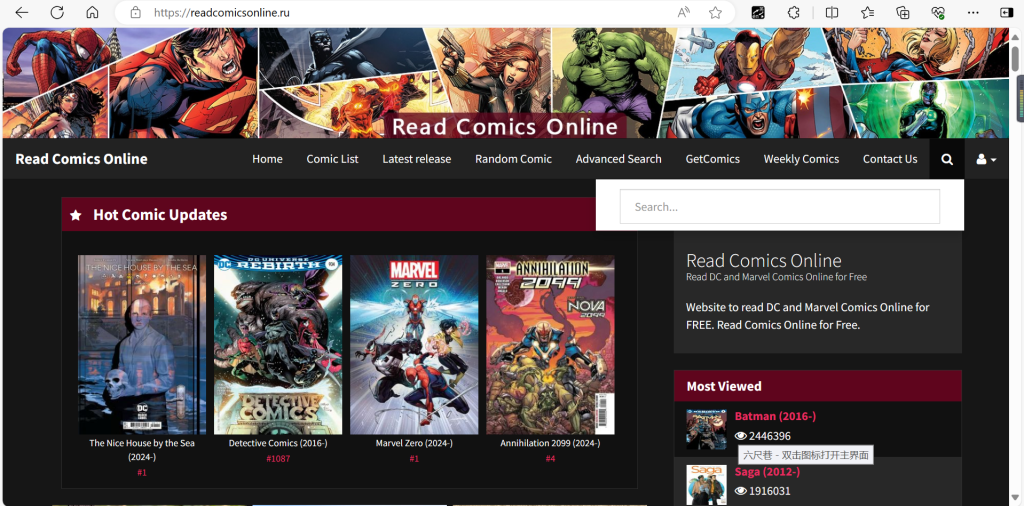This screenshot has width=1024, height=506.
Task: Activate the read aloud icon in address bar
Action: 683,12
